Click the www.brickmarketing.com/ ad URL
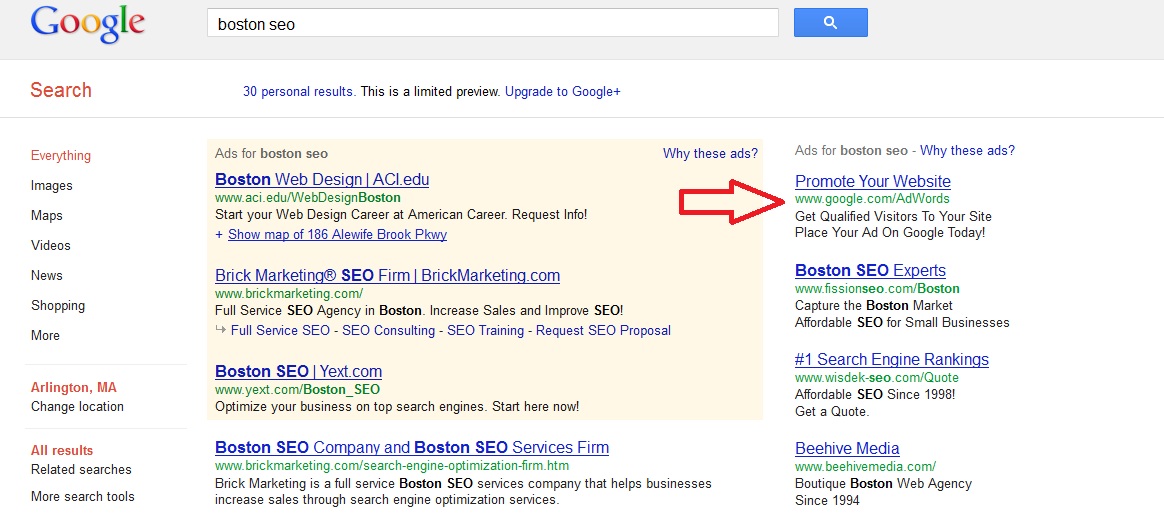The image size is (1164, 524). point(289,294)
